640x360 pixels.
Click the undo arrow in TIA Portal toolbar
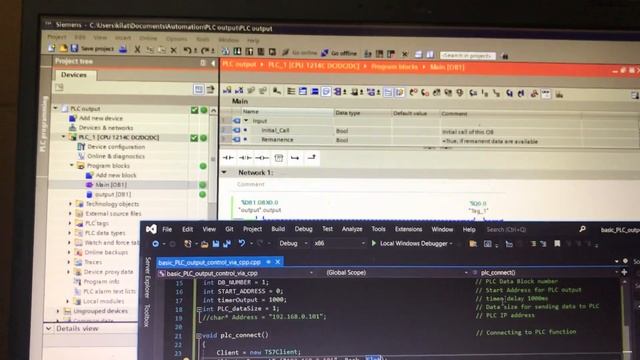[187, 51]
